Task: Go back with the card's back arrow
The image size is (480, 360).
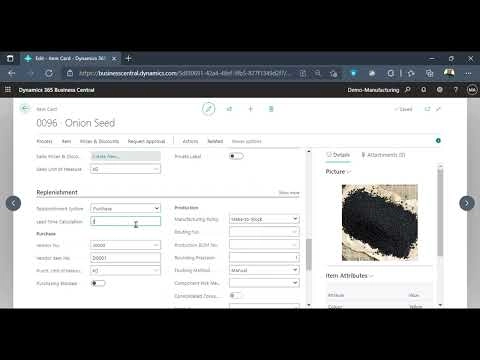Action: click(25, 109)
